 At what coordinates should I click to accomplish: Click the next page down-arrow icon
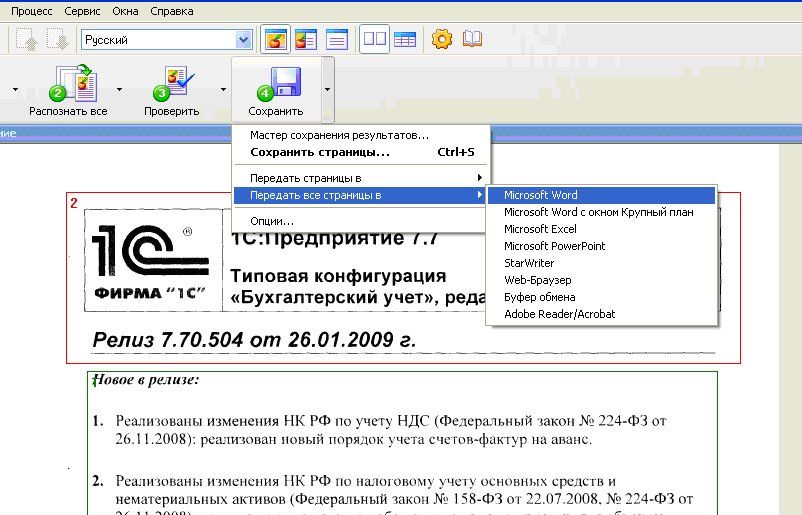pyautogui.click(x=56, y=40)
